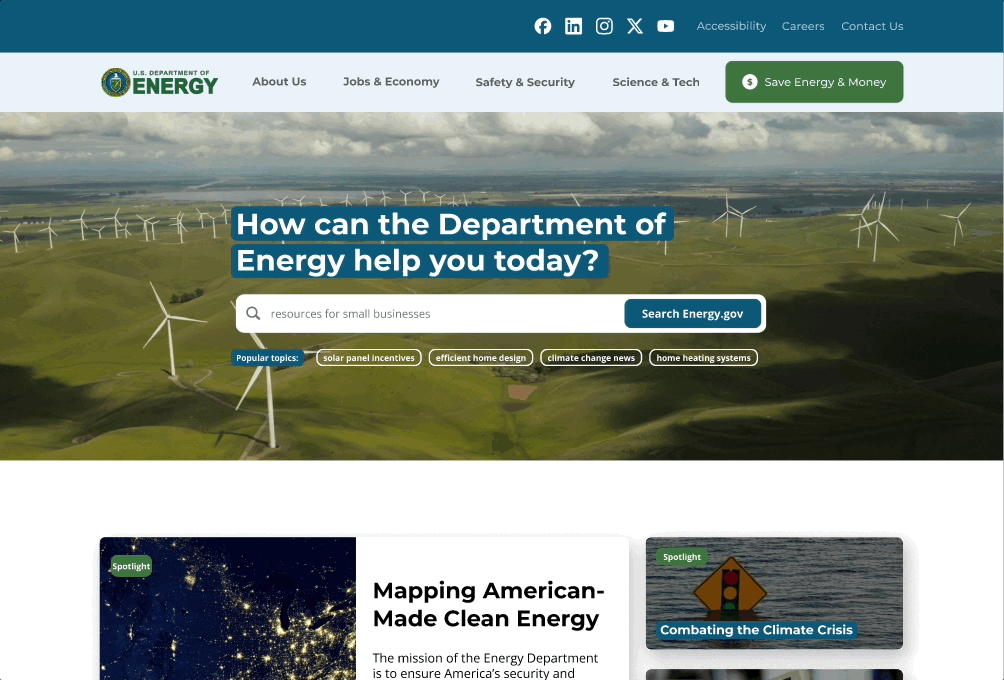1004x680 pixels.
Task: Click the night-lights map spotlight image
Action: (x=228, y=608)
